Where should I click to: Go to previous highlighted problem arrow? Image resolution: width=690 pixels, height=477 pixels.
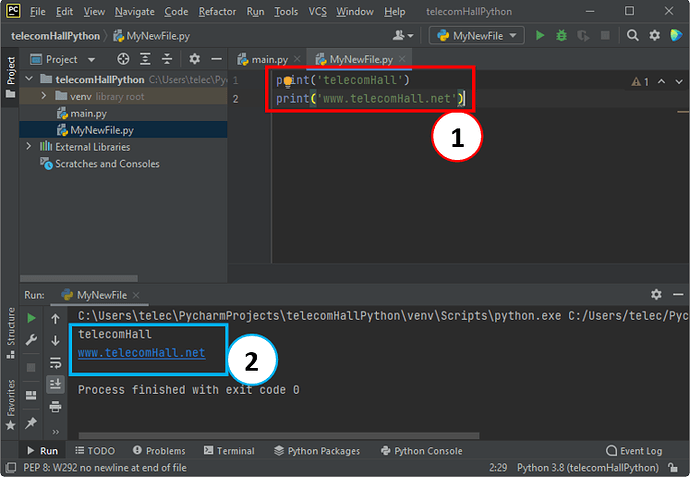click(661, 82)
